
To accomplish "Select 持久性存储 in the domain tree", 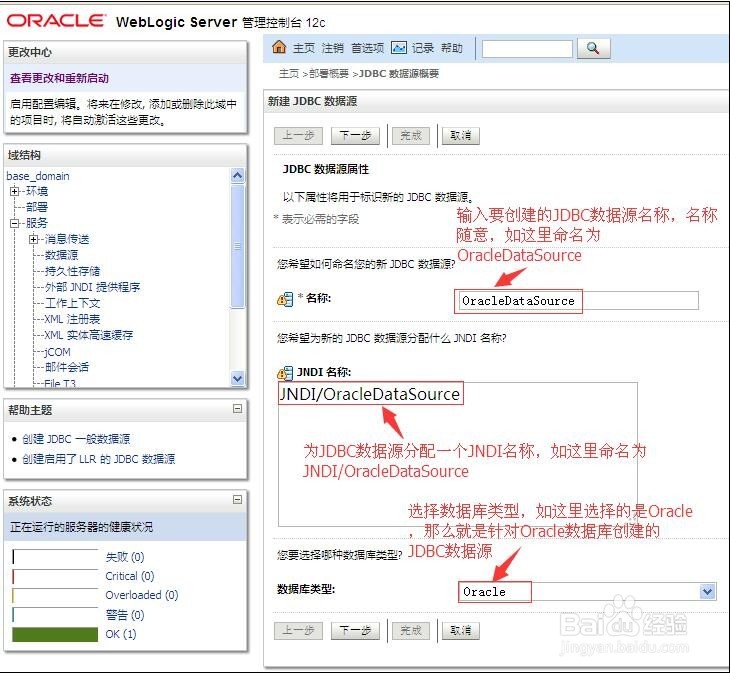I will click(72, 271).
